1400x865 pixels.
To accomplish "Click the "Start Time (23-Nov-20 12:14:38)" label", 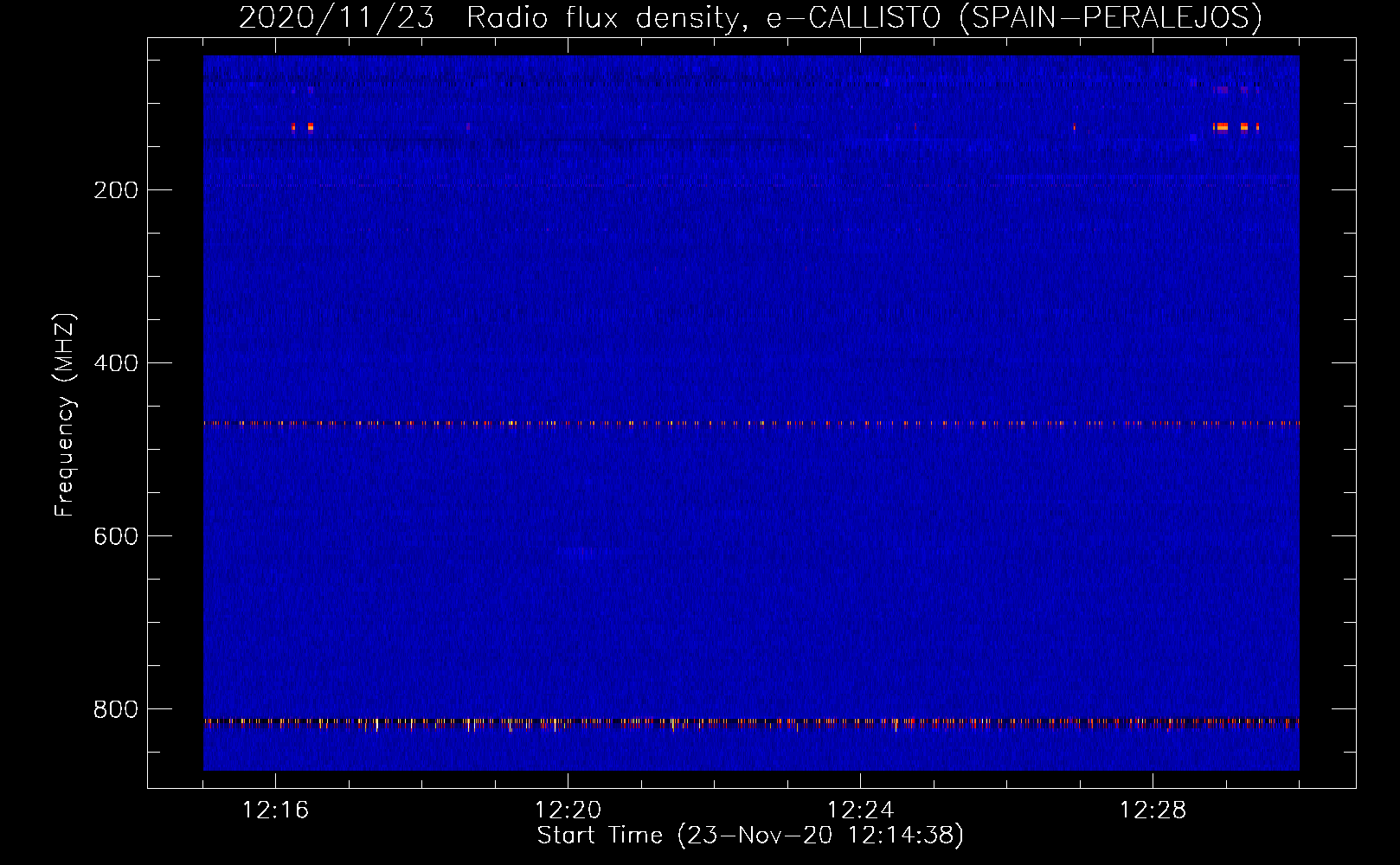I will point(750,836).
